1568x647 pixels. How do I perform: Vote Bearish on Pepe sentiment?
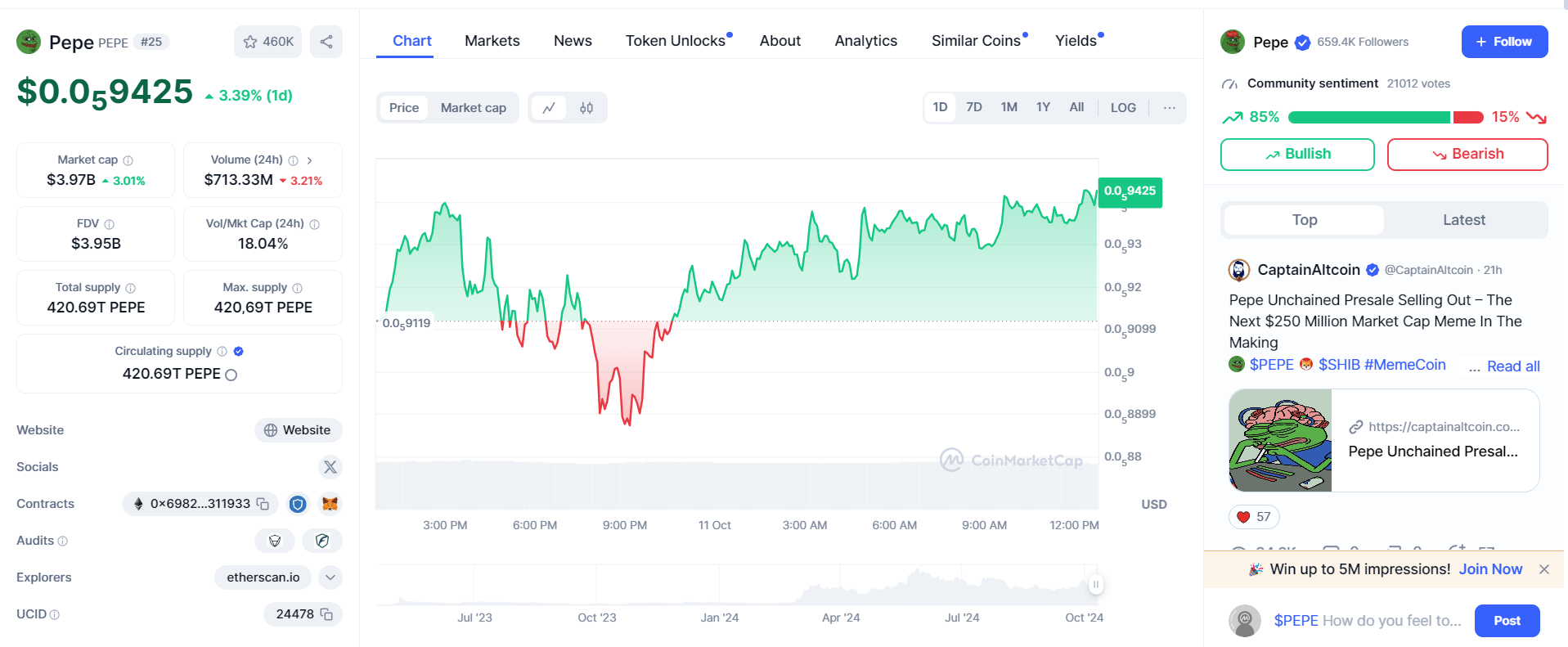pyautogui.click(x=1467, y=155)
